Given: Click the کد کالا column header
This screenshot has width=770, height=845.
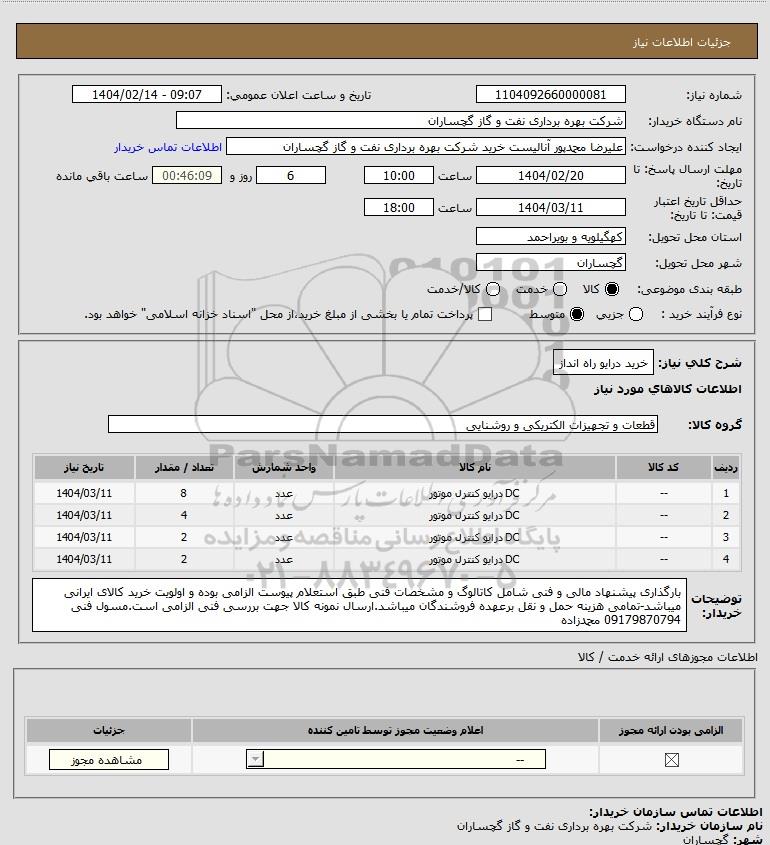Looking at the screenshot, I should (x=663, y=467).
